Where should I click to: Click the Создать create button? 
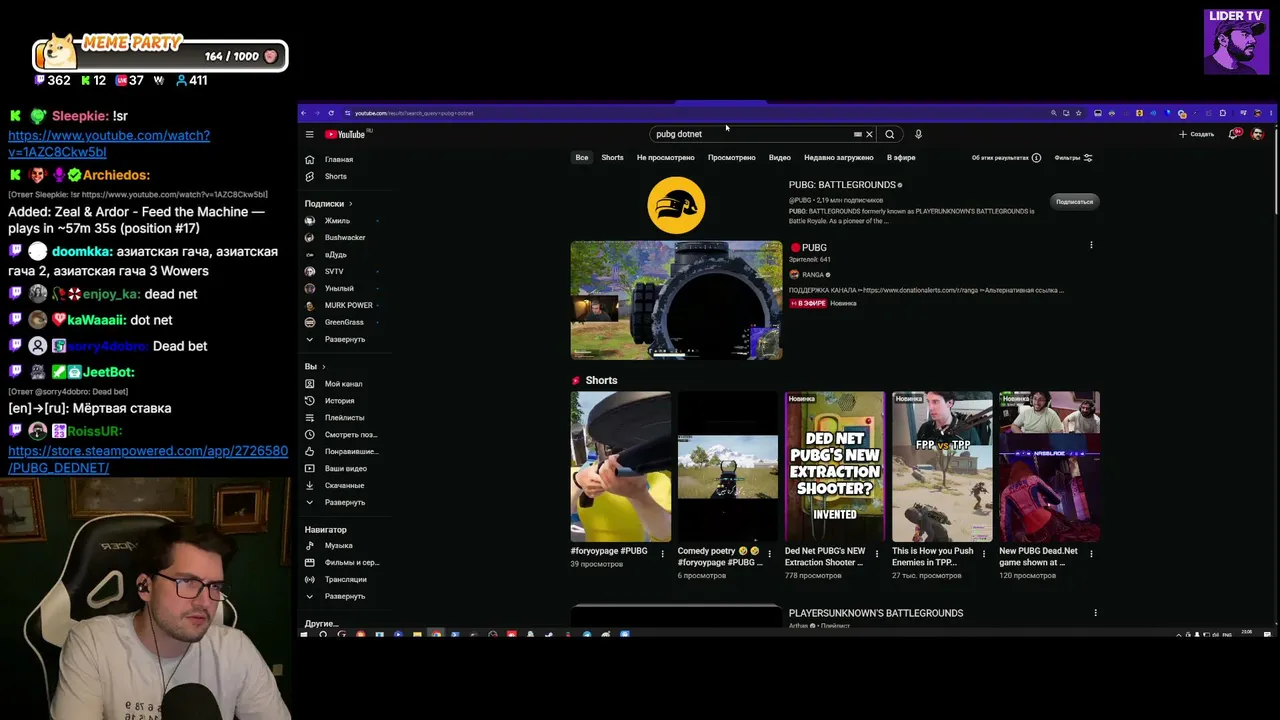click(1196, 134)
